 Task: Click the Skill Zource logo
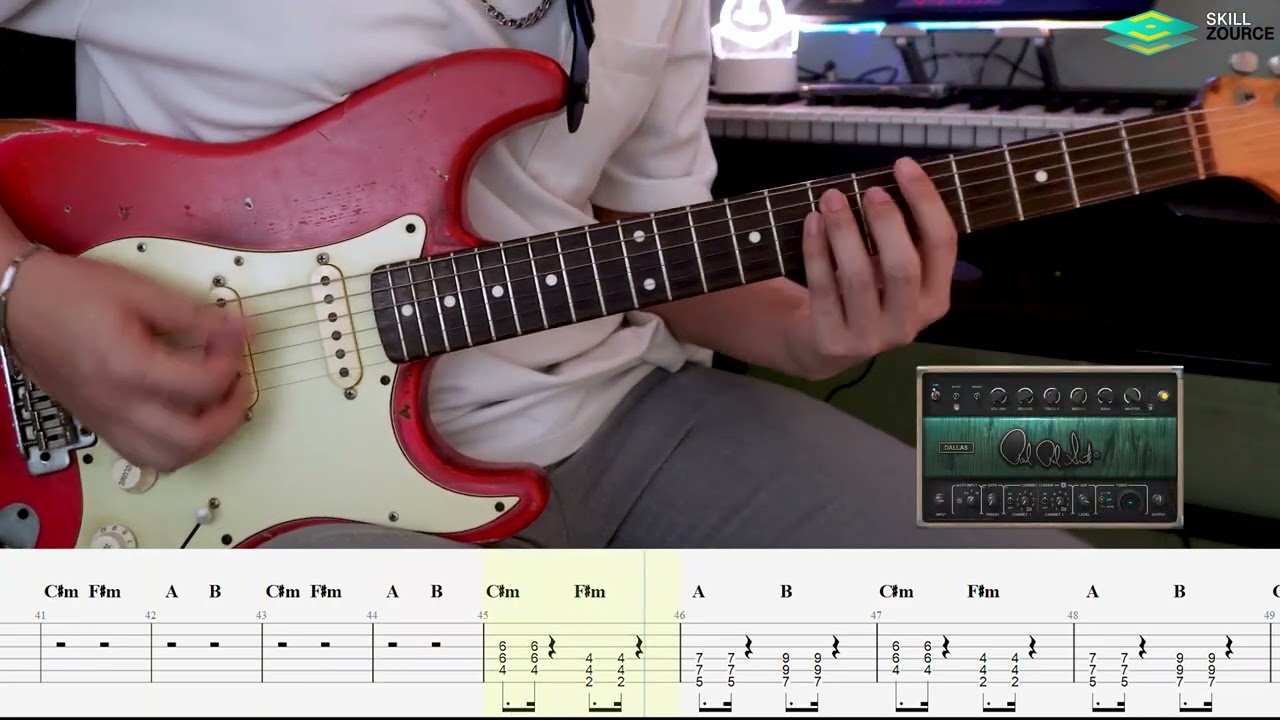pos(1188,32)
